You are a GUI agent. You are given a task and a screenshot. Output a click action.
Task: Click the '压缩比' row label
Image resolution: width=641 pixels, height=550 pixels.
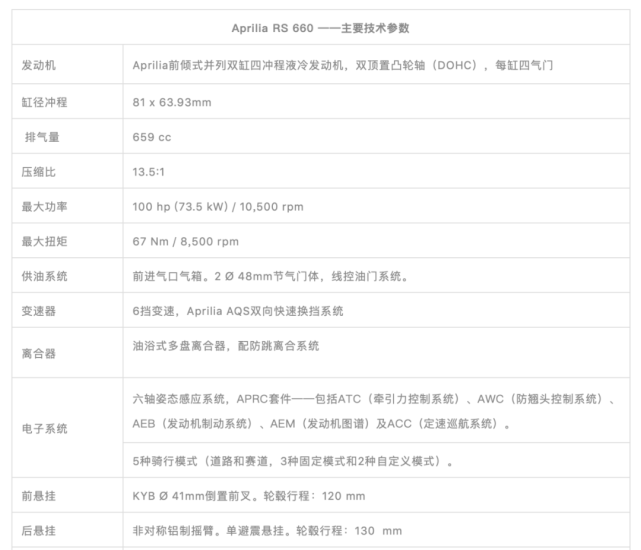coord(39,172)
